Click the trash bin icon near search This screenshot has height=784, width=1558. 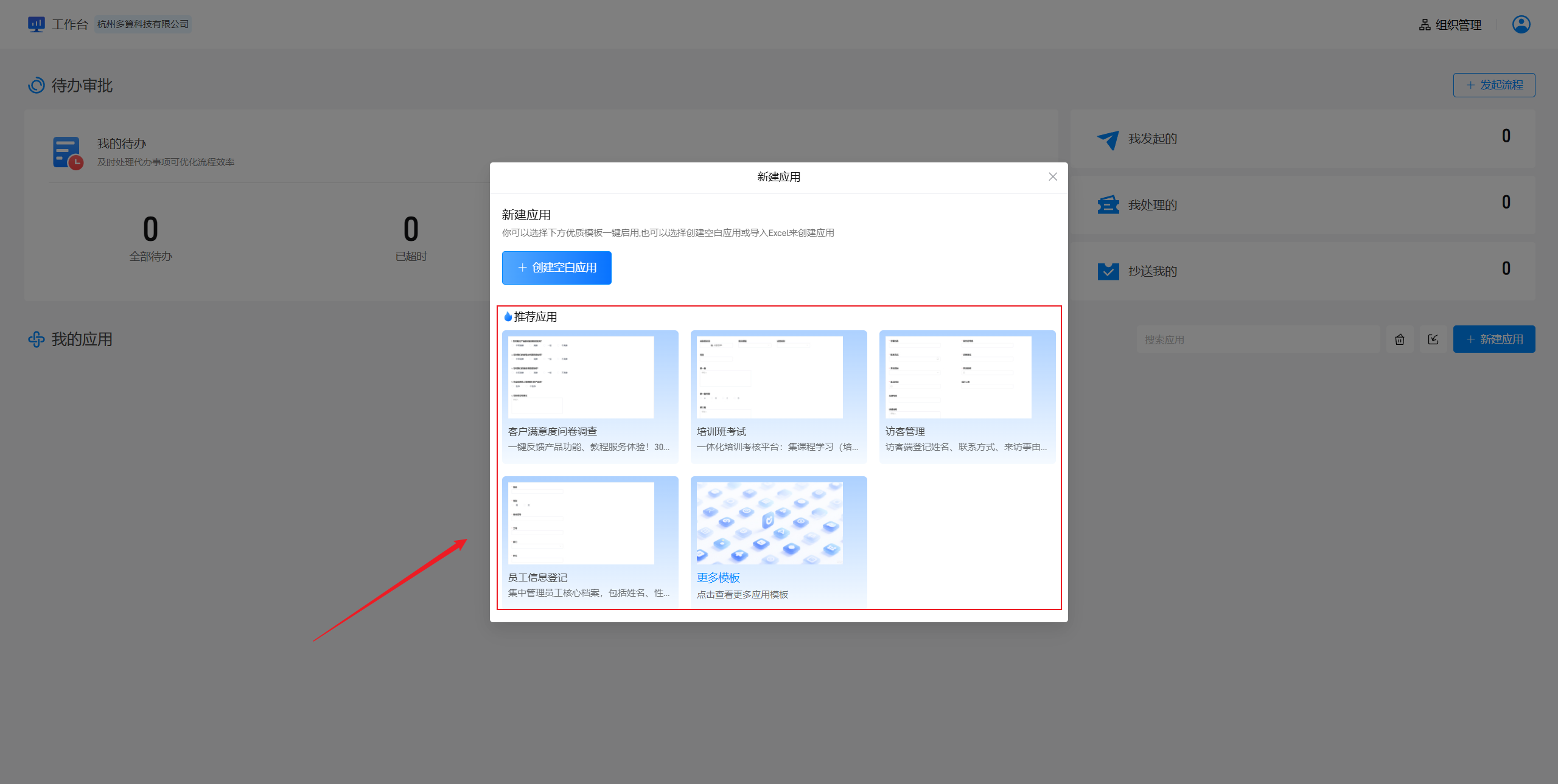coord(1400,339)
